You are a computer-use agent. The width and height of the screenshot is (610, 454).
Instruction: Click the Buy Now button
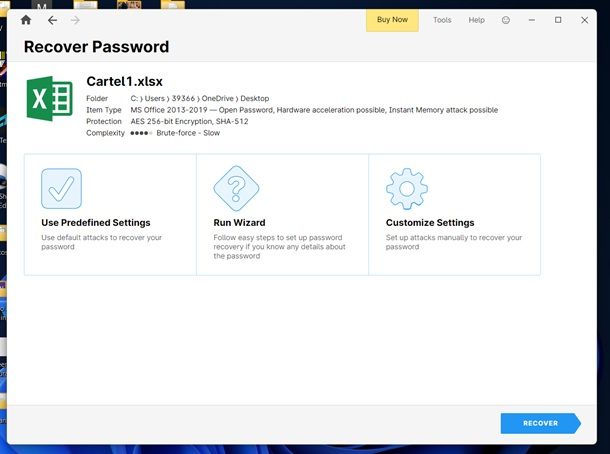(x=392, y=20)
